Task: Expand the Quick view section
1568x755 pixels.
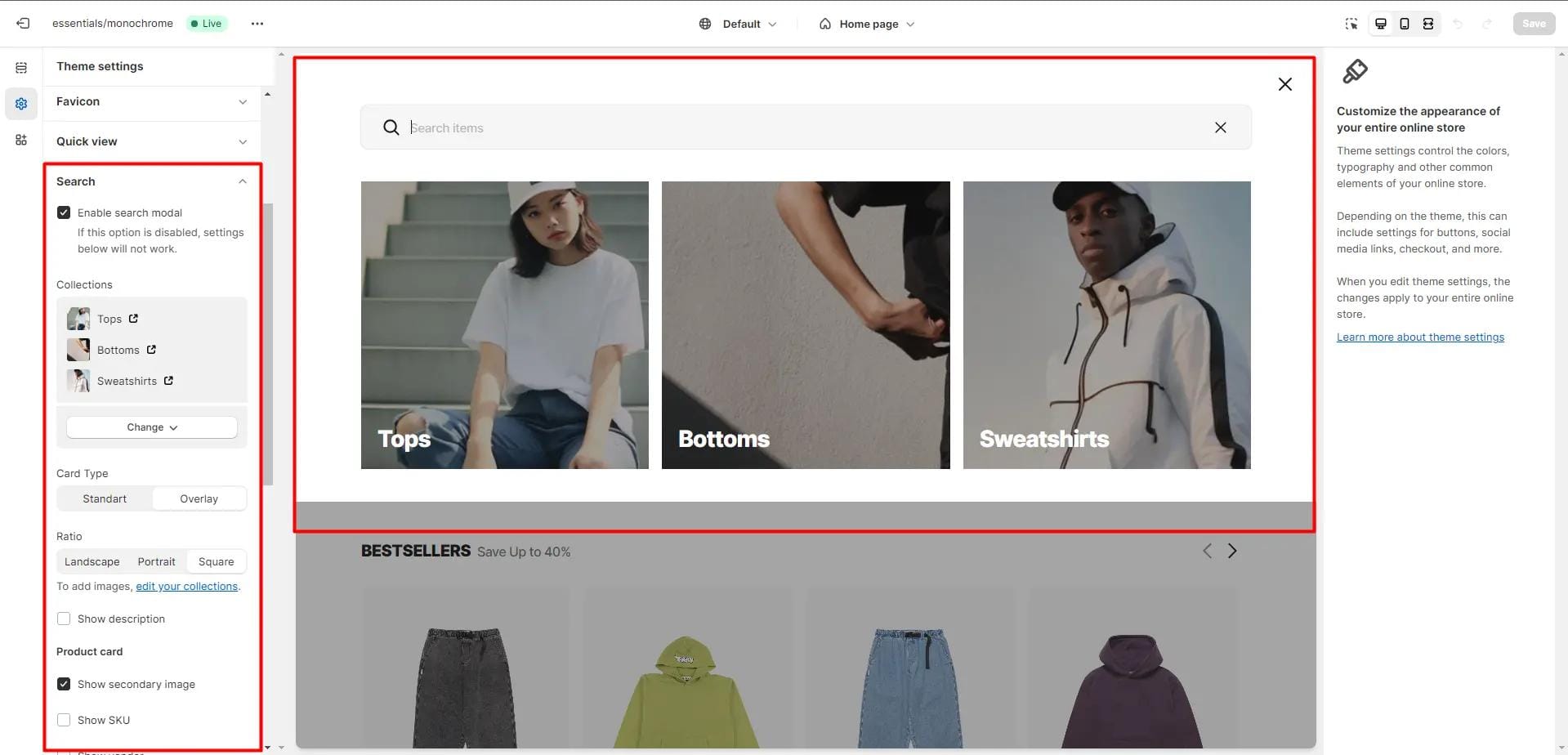Action: tap(151, 141)
